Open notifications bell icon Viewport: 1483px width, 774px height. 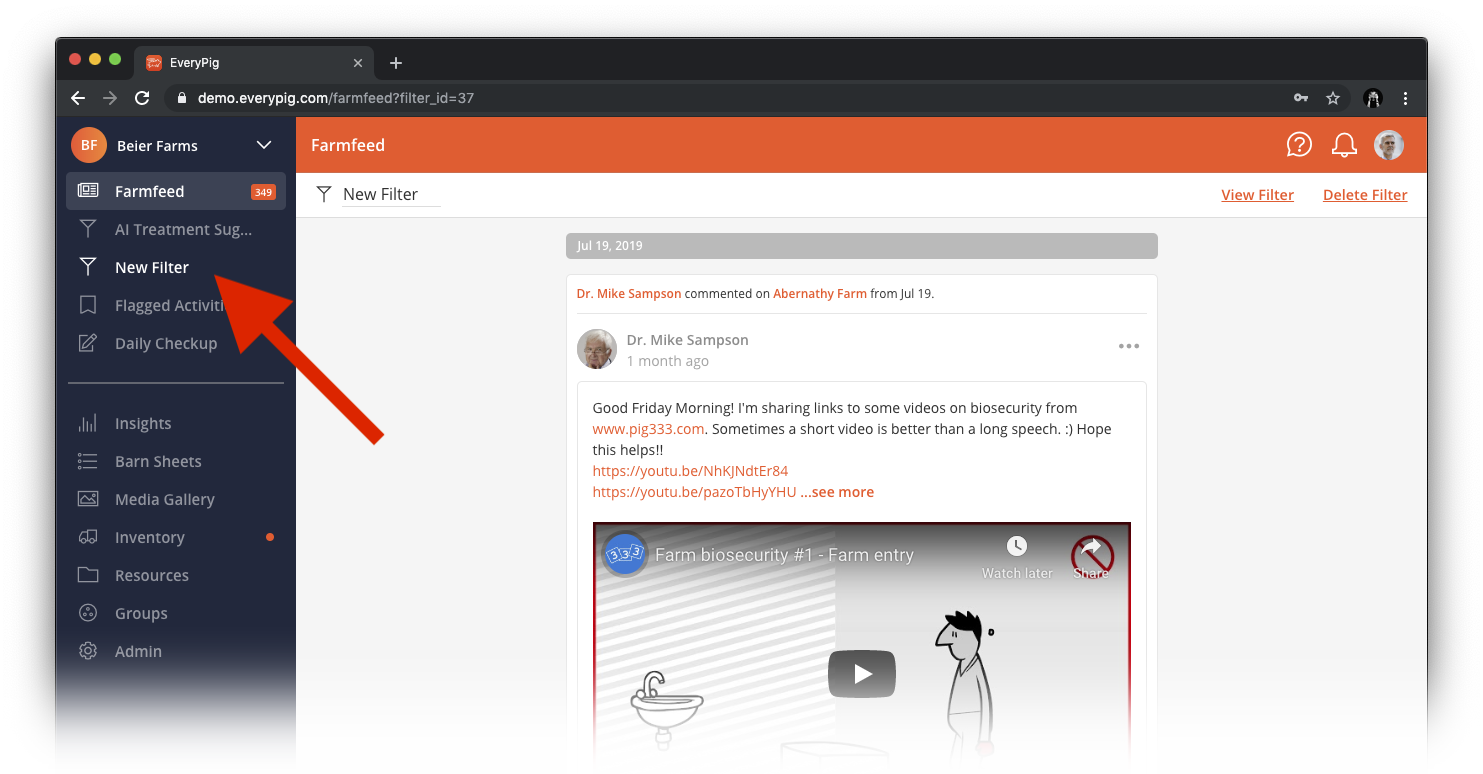[x=1344, y=145]
